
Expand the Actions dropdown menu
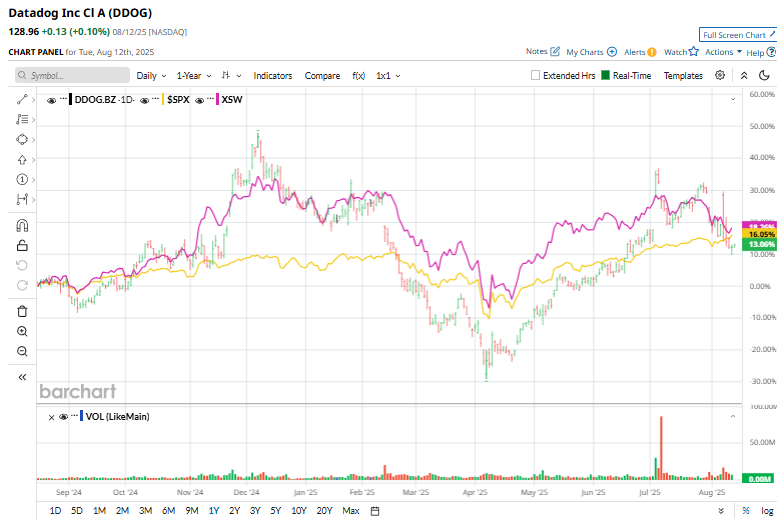coord(723,52)
